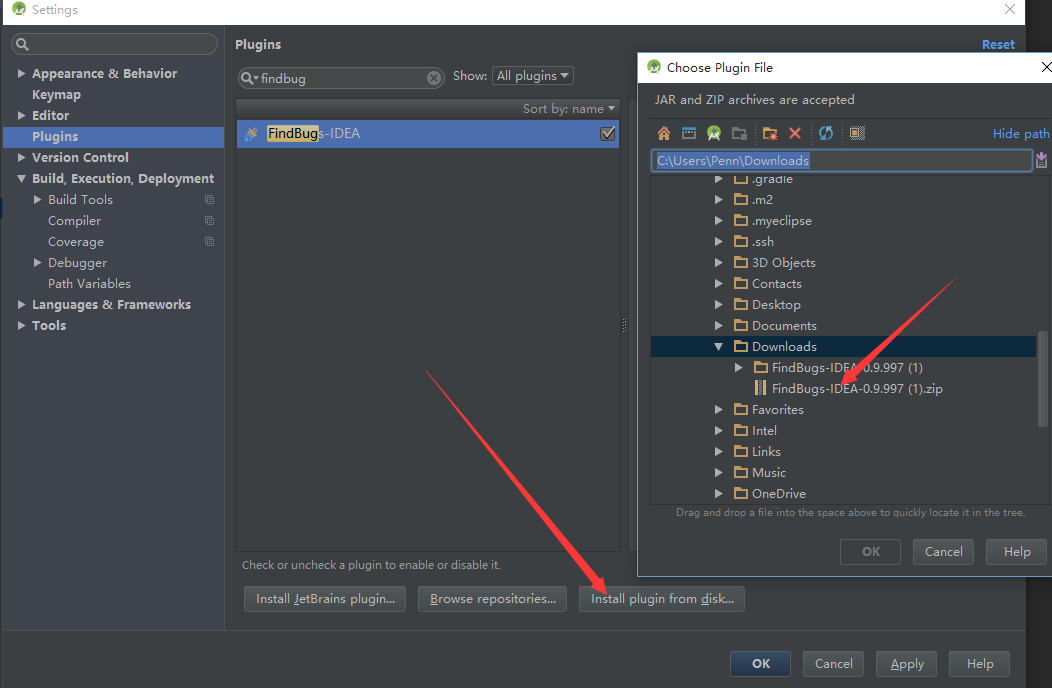The image size is (1052, 688).
Task: Delete selected item with red X icon
Action: click(x=795, y=133)
